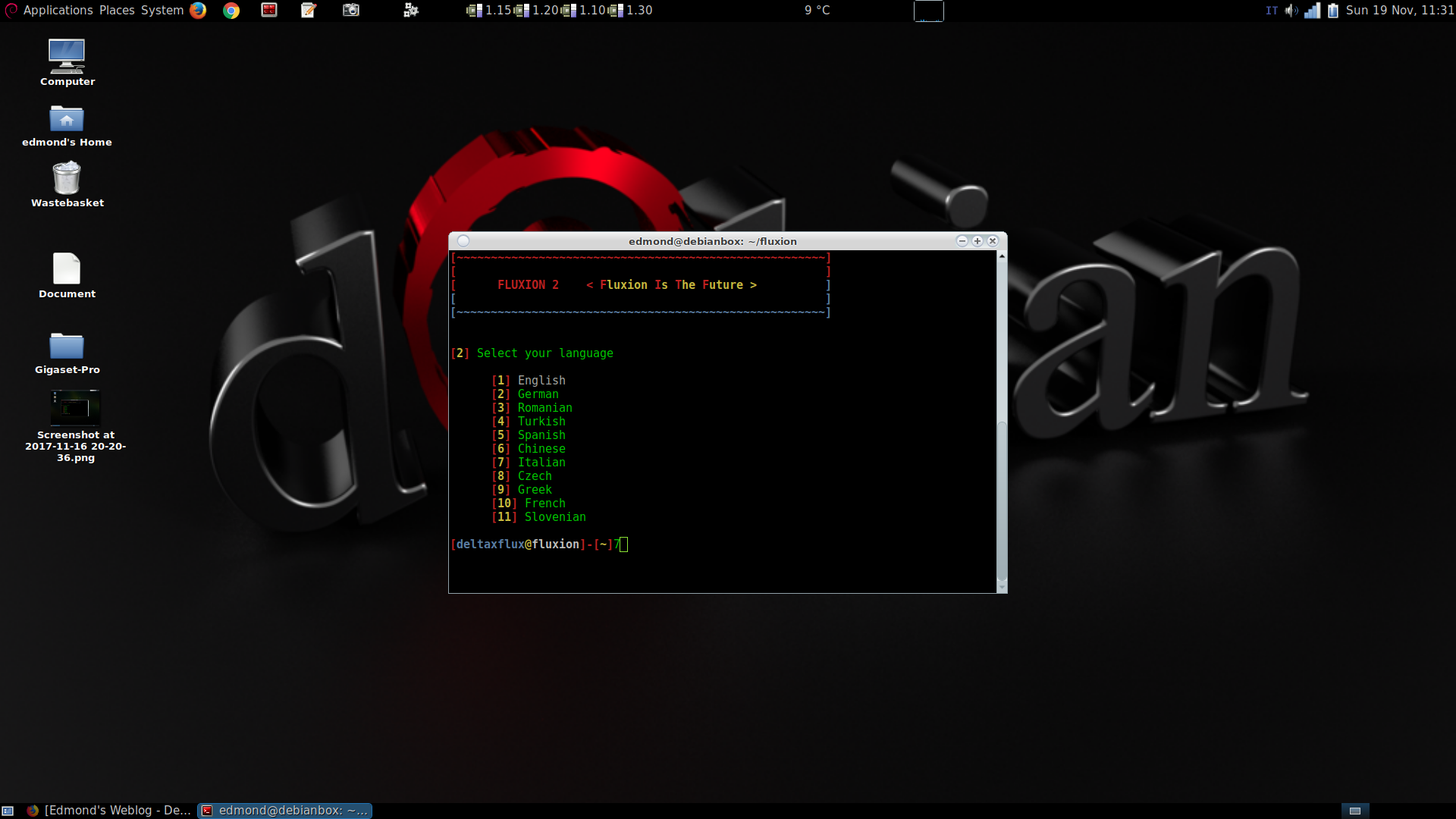Click the volume speaker icon
The image size is (1456, 819).
[1291, 10]
